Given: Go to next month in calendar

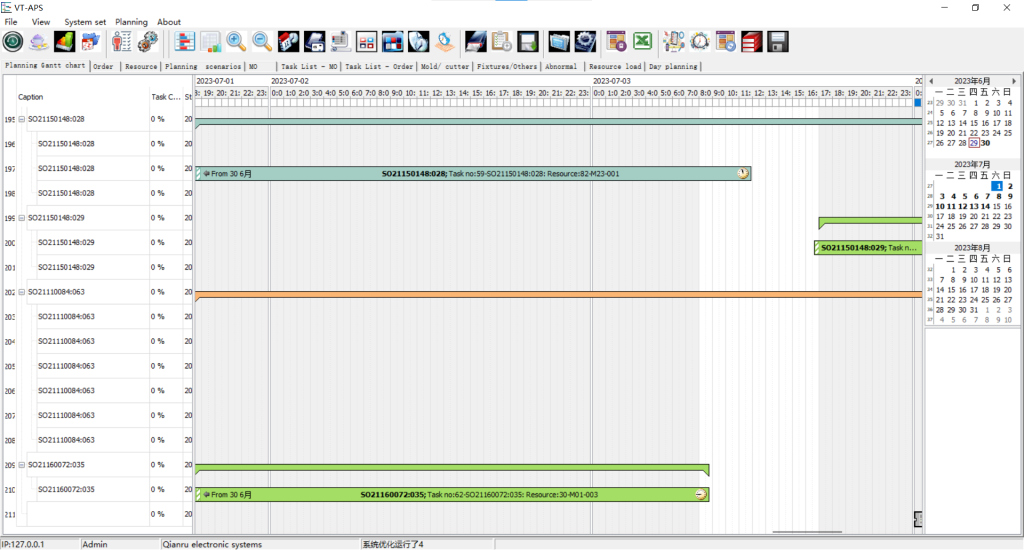Looking at the screenshot, I should [x=1014, y=81].
